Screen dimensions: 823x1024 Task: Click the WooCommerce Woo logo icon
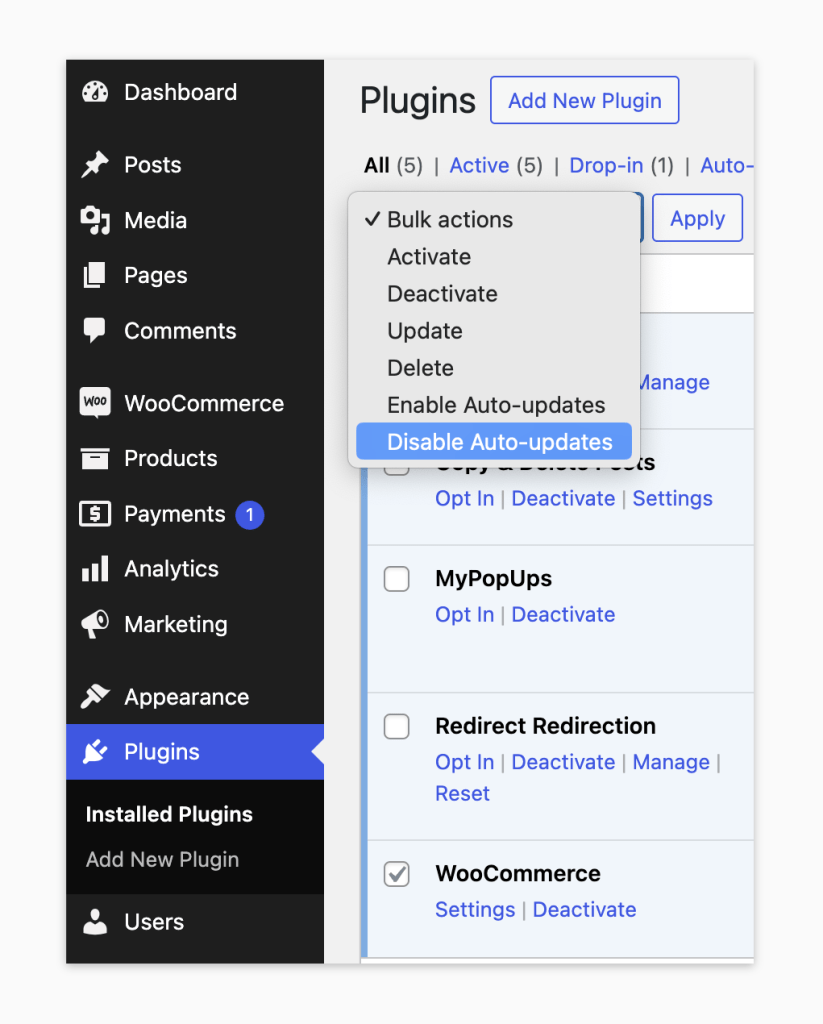point(95,403)
